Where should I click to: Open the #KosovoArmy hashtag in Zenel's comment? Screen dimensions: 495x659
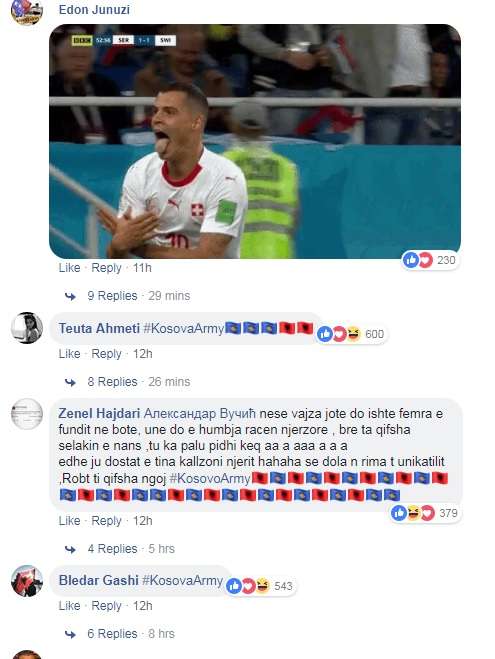coord(210,478)
